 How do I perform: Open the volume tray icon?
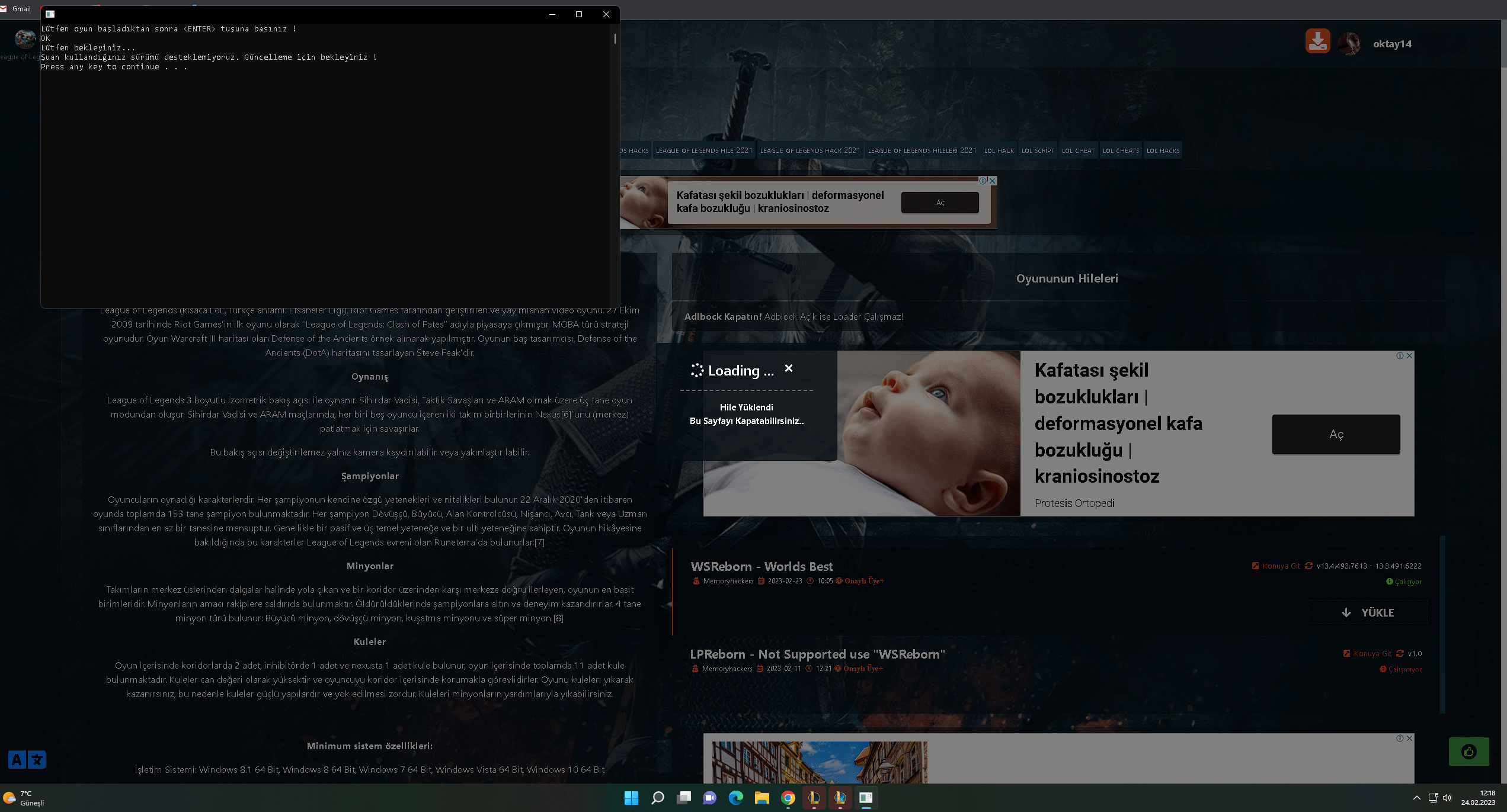(1447, 798)
